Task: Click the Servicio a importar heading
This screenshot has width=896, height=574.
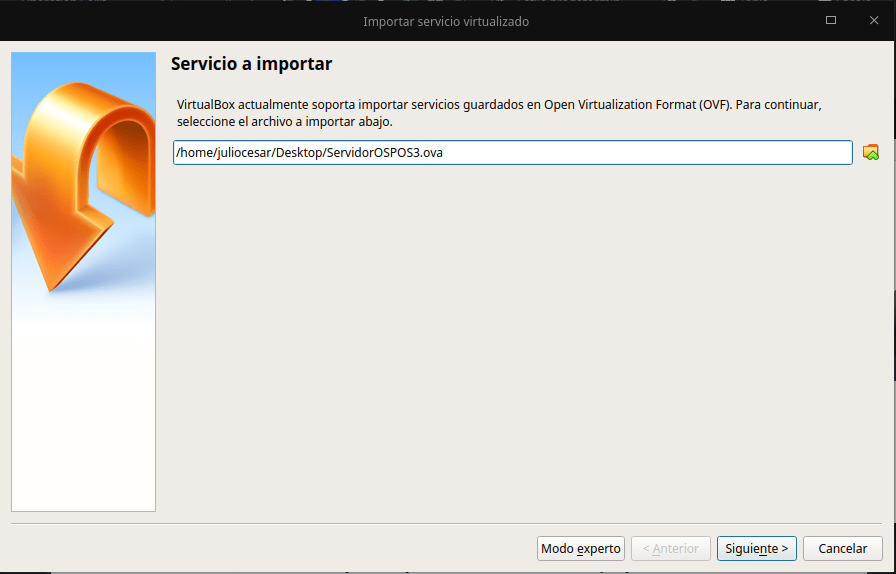Action: click(251, 64)
